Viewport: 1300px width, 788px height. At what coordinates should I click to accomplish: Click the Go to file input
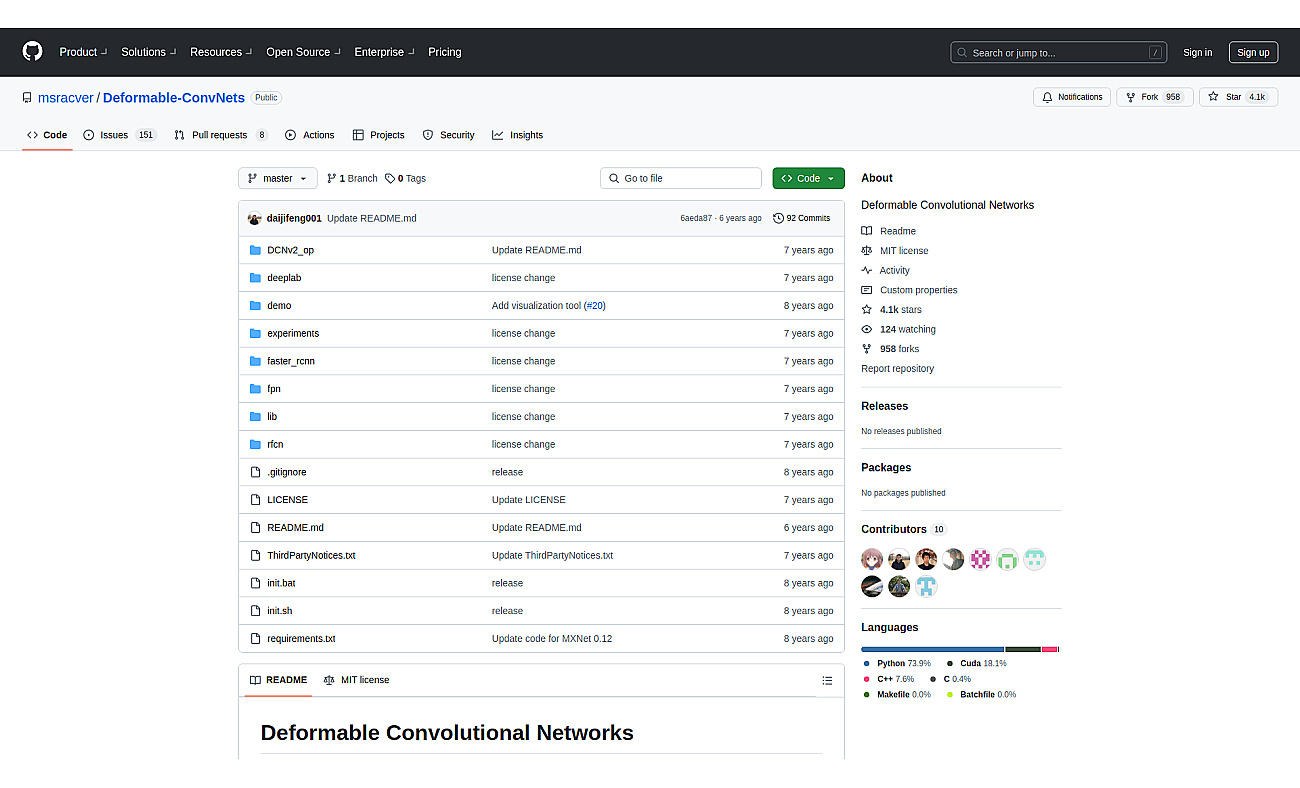(x=681, y=178)
